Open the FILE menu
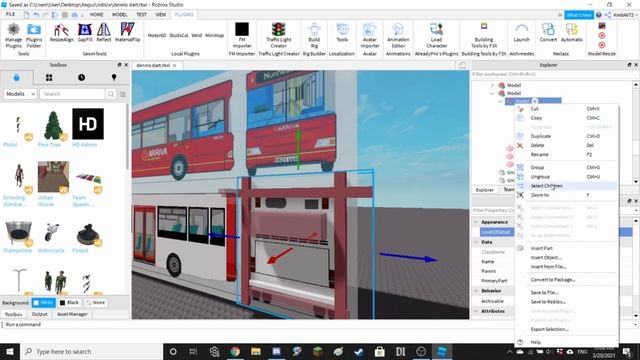Image resolution: width=640 pixels, height=360 pixels. coord(10,14)
